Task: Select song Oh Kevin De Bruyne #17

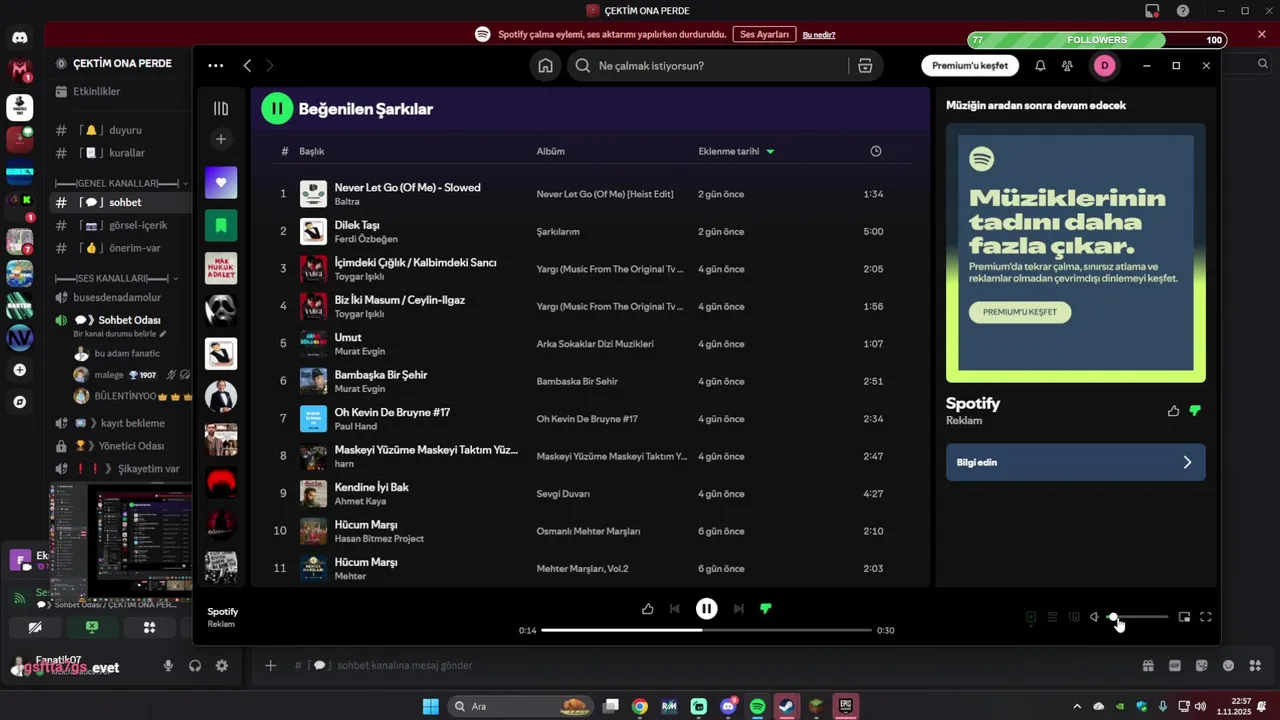Action: 590,419
